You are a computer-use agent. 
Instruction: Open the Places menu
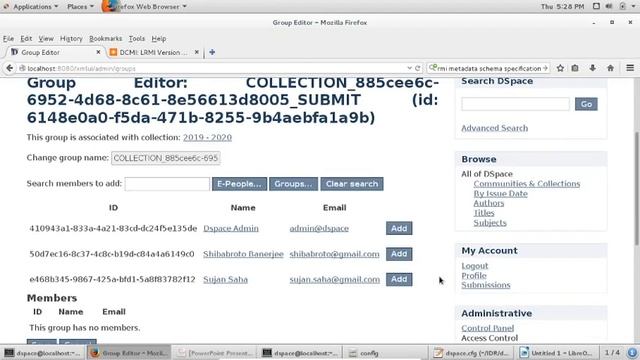pos(80,7)
